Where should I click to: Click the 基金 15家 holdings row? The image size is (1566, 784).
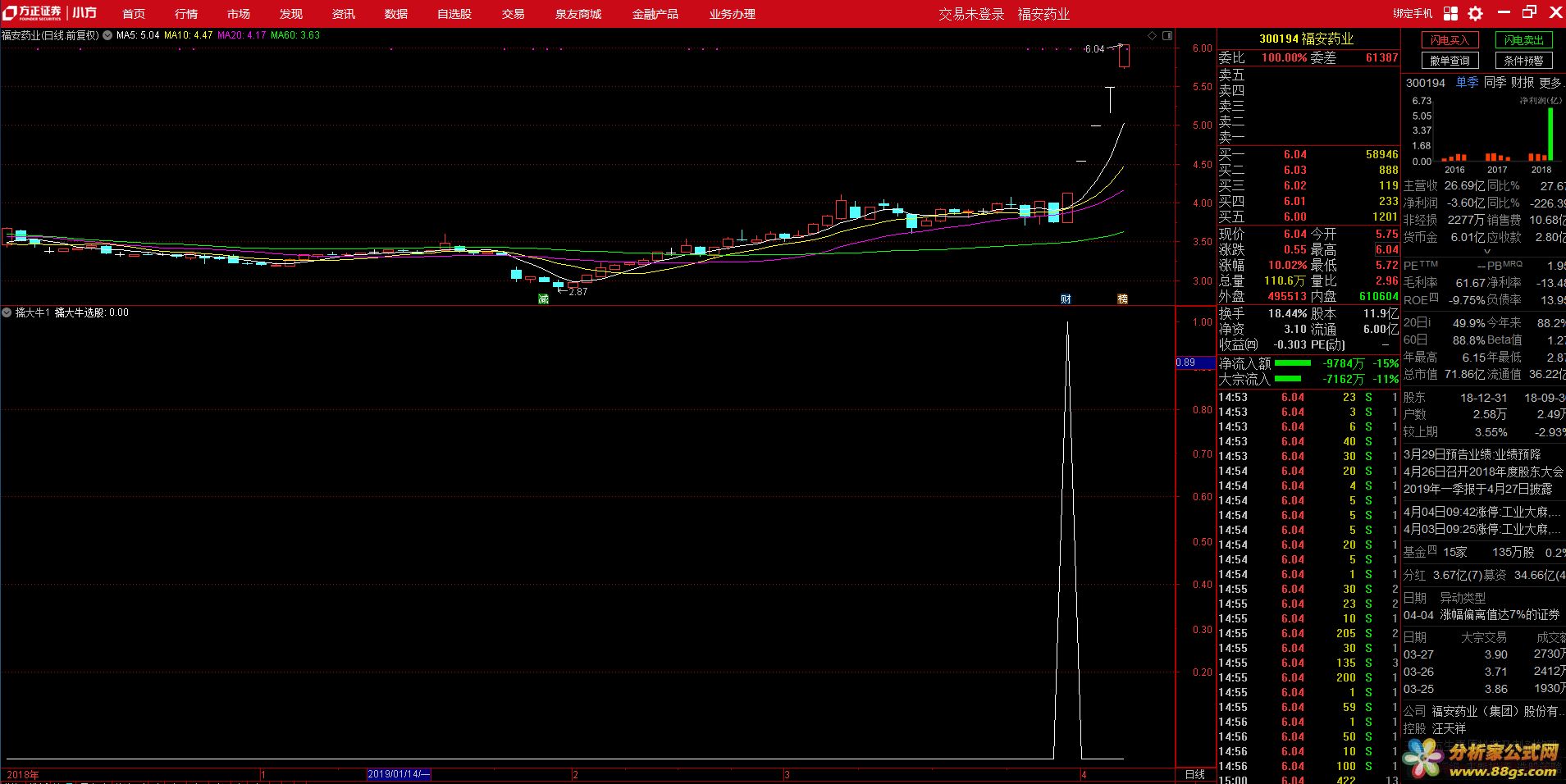[x=1484, y=553]
